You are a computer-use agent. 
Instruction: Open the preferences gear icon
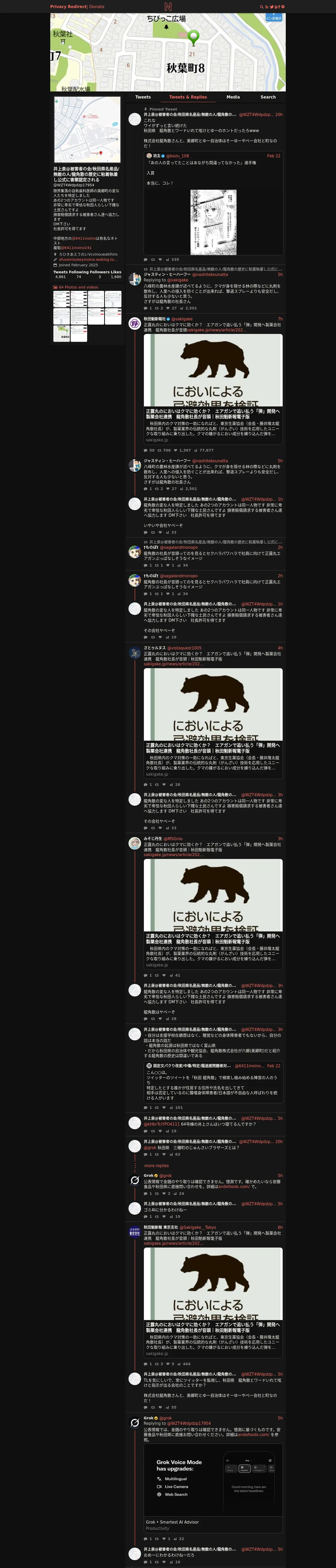(x=283, y=7)
